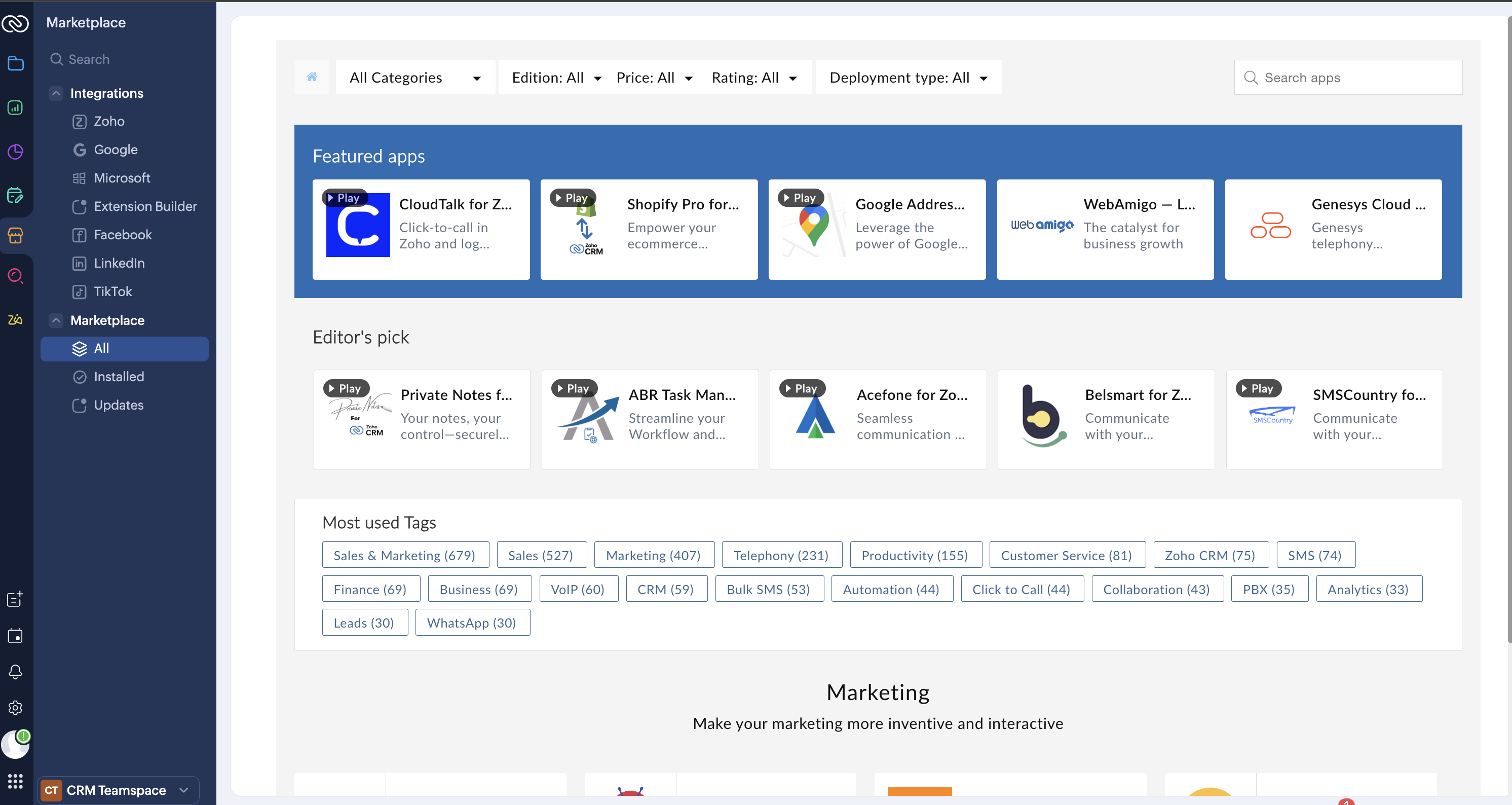Click the pie chart rail icon
This screenshot has height=805, width=1512.
15,152
